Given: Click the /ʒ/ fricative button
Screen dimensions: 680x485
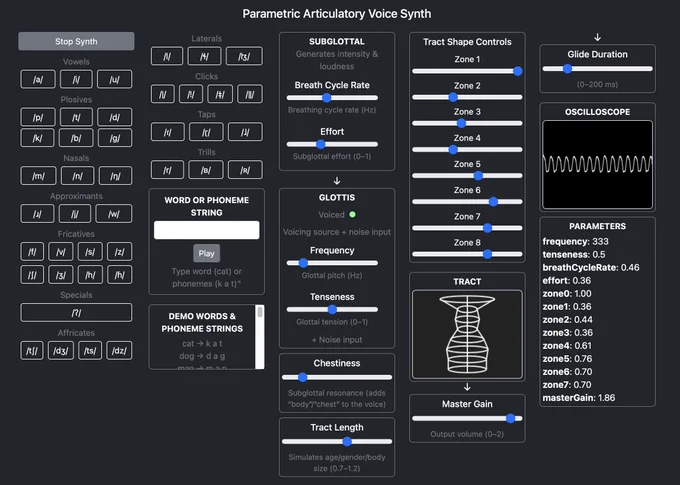Looking at the screenshot, I should pos(61,275).
